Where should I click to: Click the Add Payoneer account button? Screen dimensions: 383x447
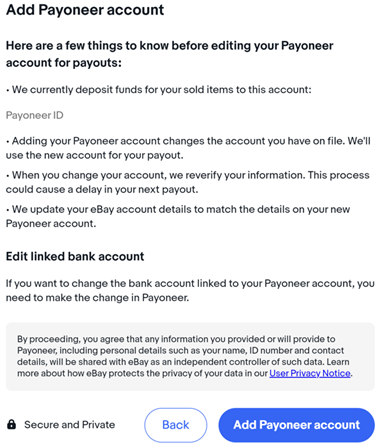click(x=296, y=425)
